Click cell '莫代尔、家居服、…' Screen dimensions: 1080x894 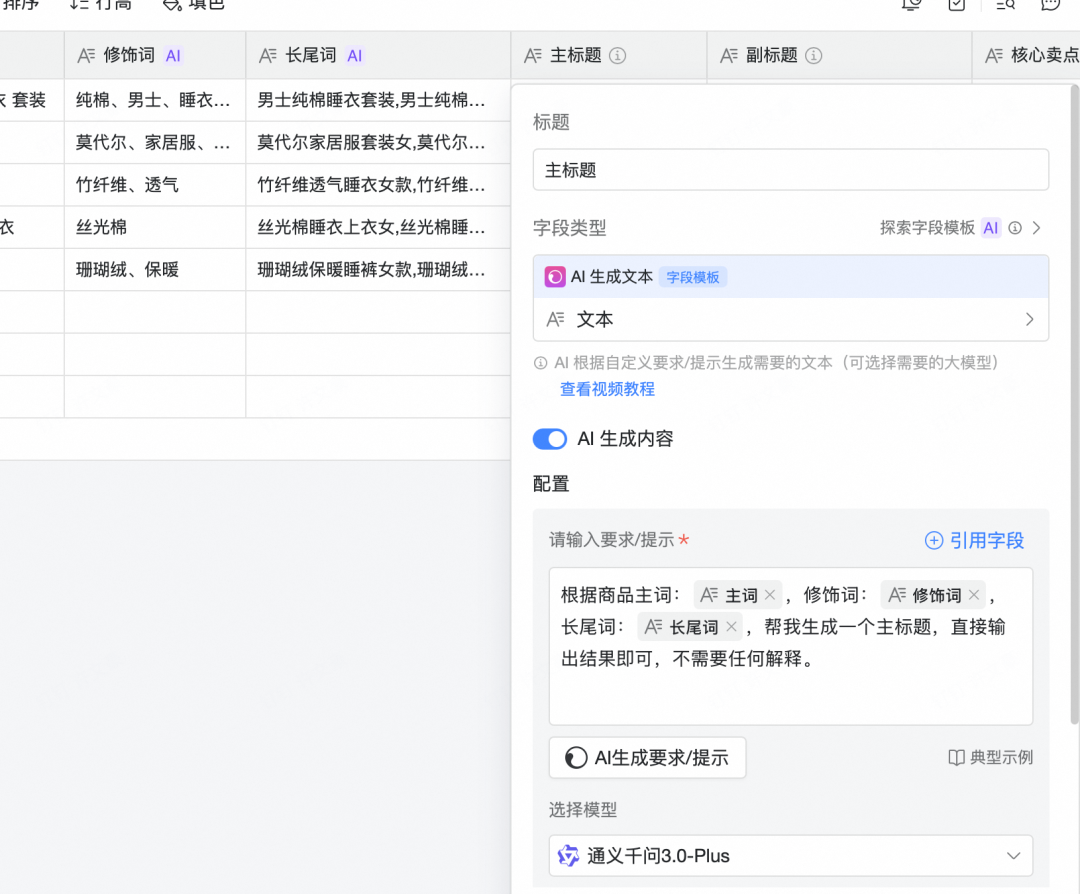[x=155, y=143]
